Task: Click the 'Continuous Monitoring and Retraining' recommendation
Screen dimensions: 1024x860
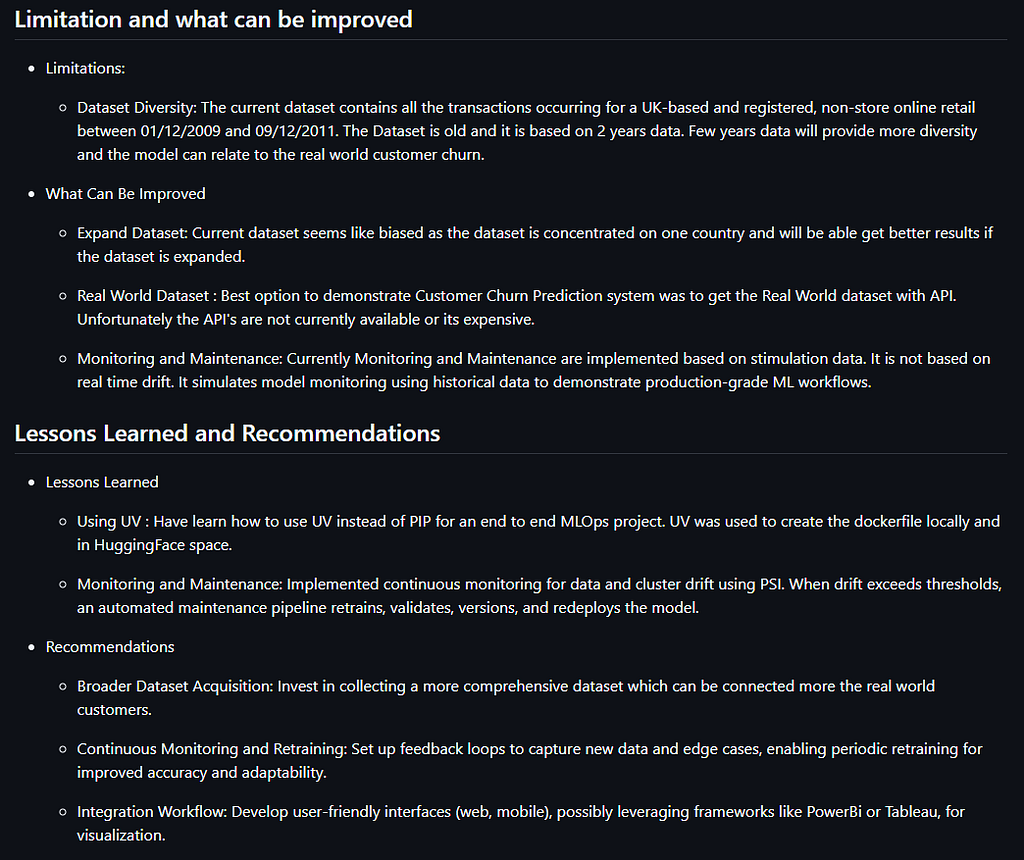Action: [x=530, y=761]
